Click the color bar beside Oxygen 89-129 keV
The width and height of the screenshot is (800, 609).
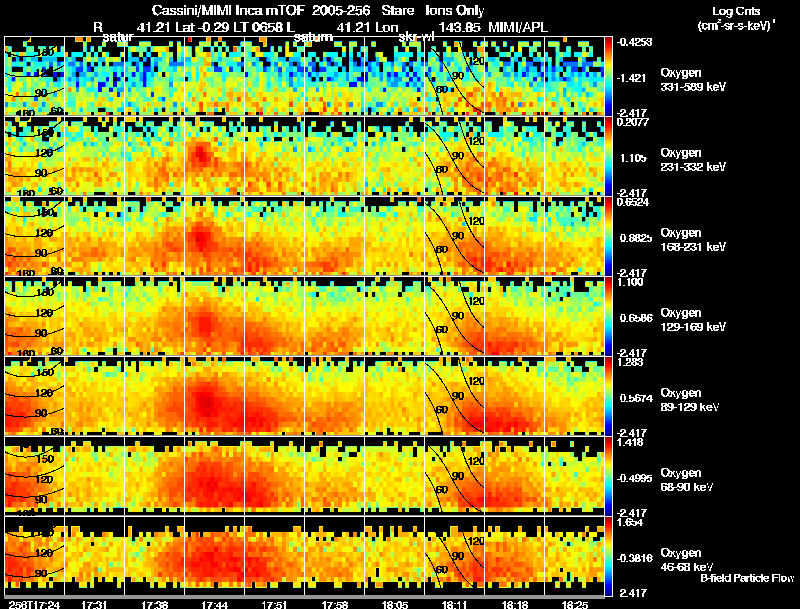click(608, 396)
